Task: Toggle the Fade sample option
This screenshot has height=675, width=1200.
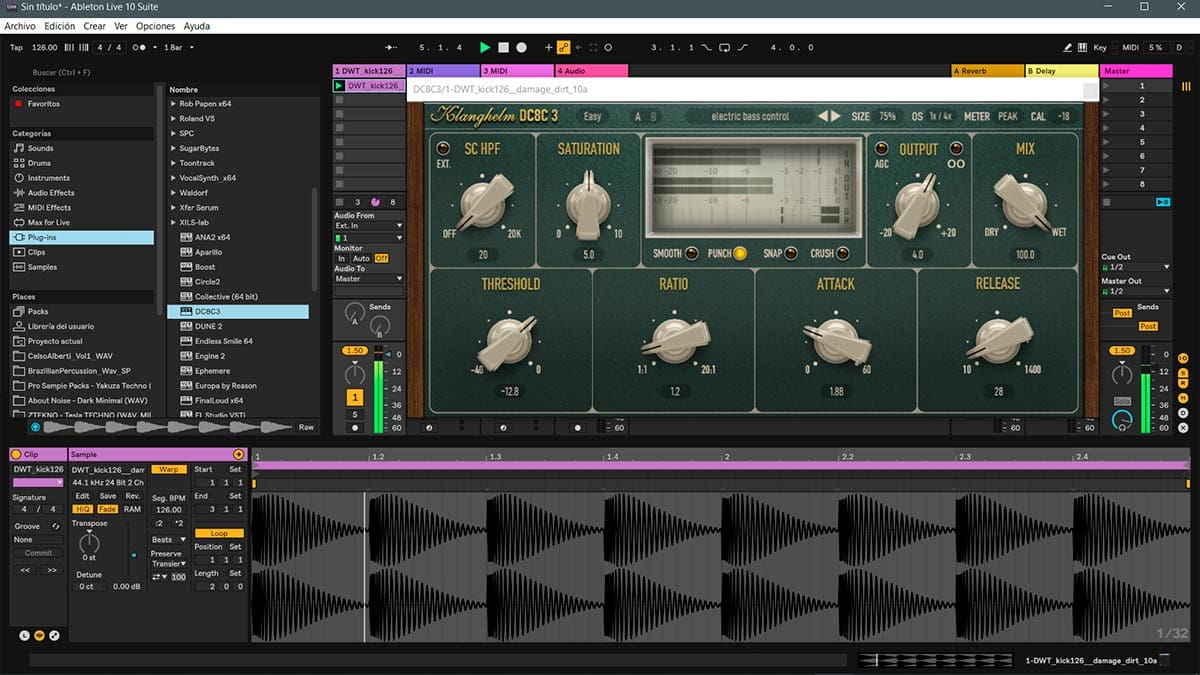Action: [107, 509]
